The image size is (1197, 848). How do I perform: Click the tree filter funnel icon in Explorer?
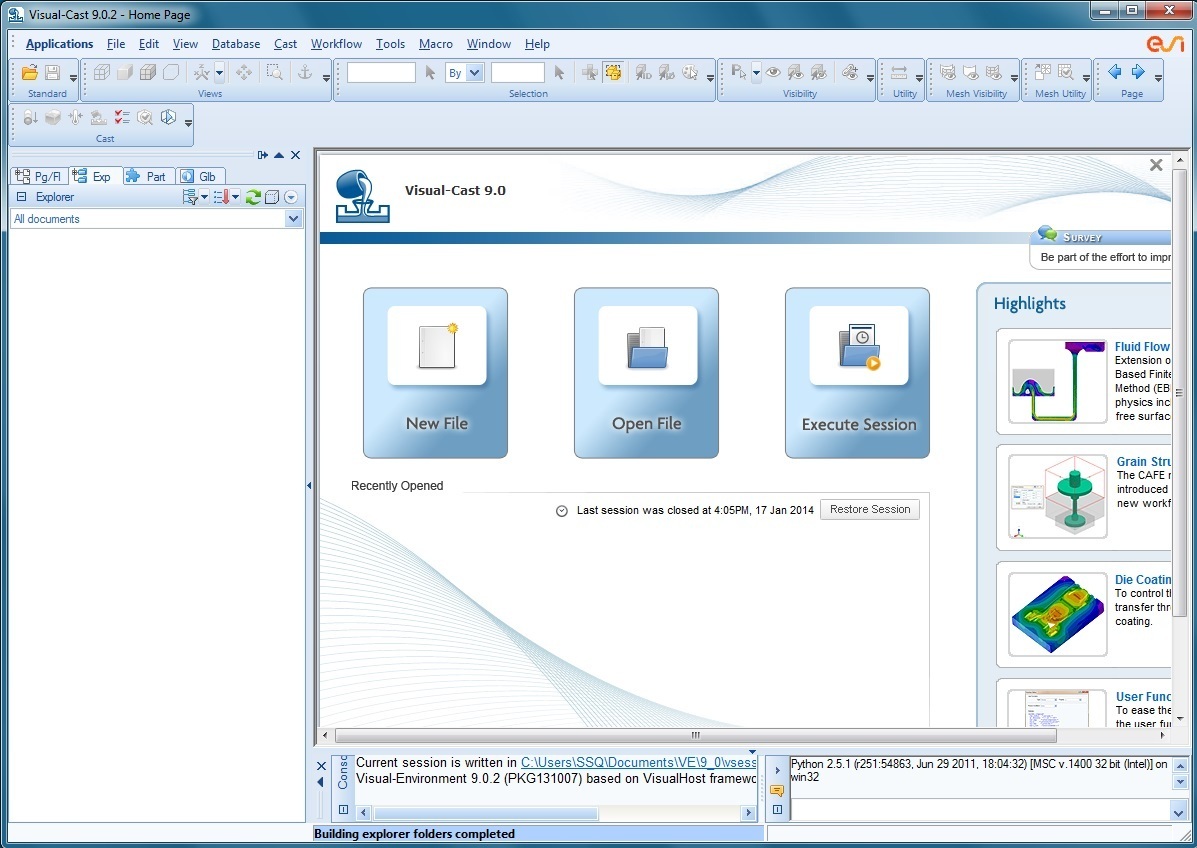189,197
